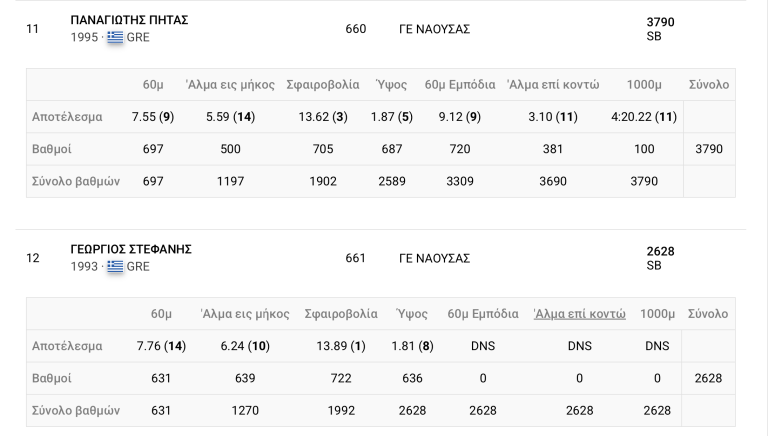Click bib number 660

coord(356,29)
